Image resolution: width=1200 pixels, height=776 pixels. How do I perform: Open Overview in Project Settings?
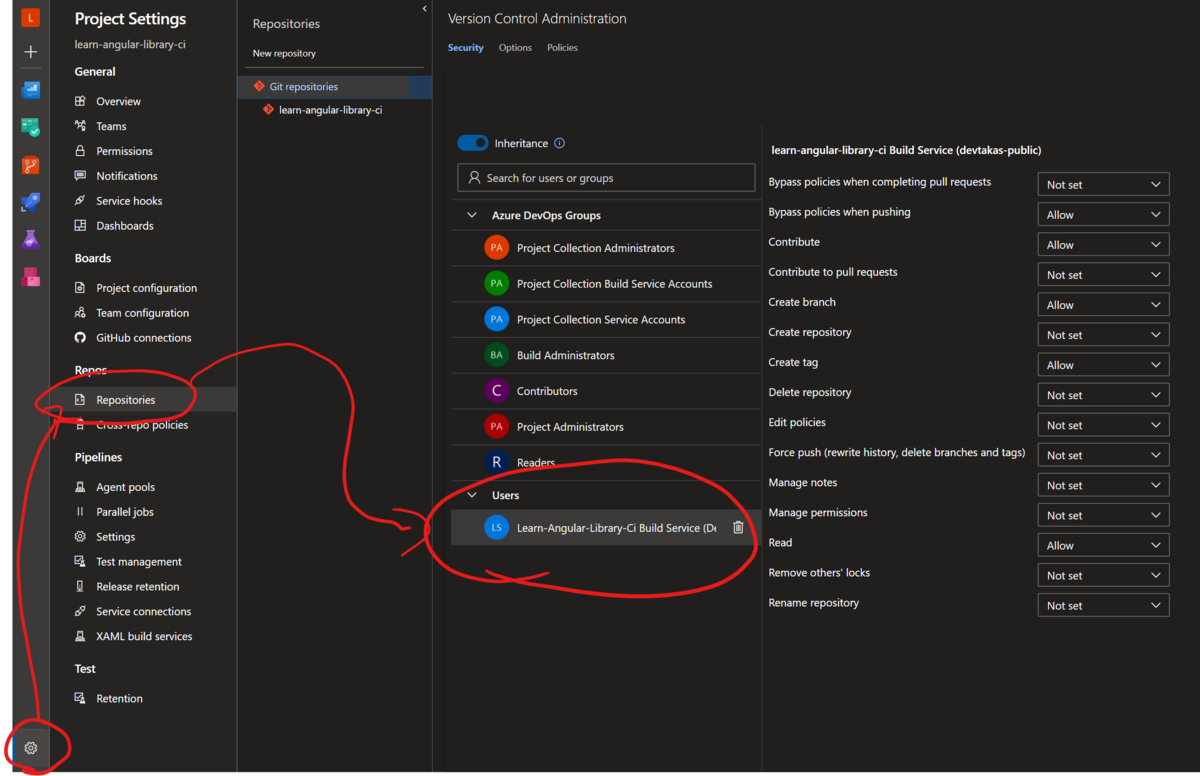[x=118, y=101]
